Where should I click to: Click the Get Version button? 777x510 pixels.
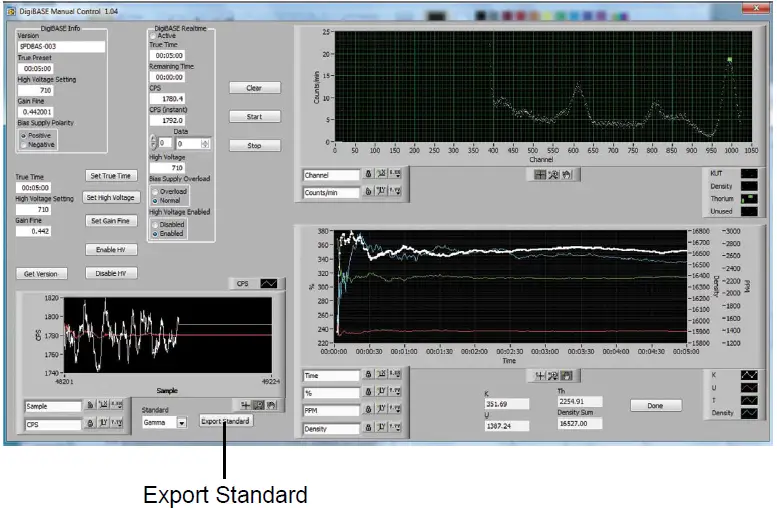pos(41,274)
